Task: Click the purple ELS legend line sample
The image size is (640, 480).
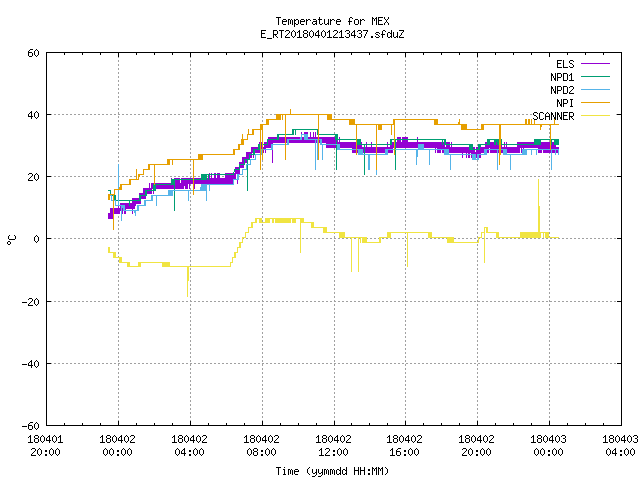Action: point(595,64)
